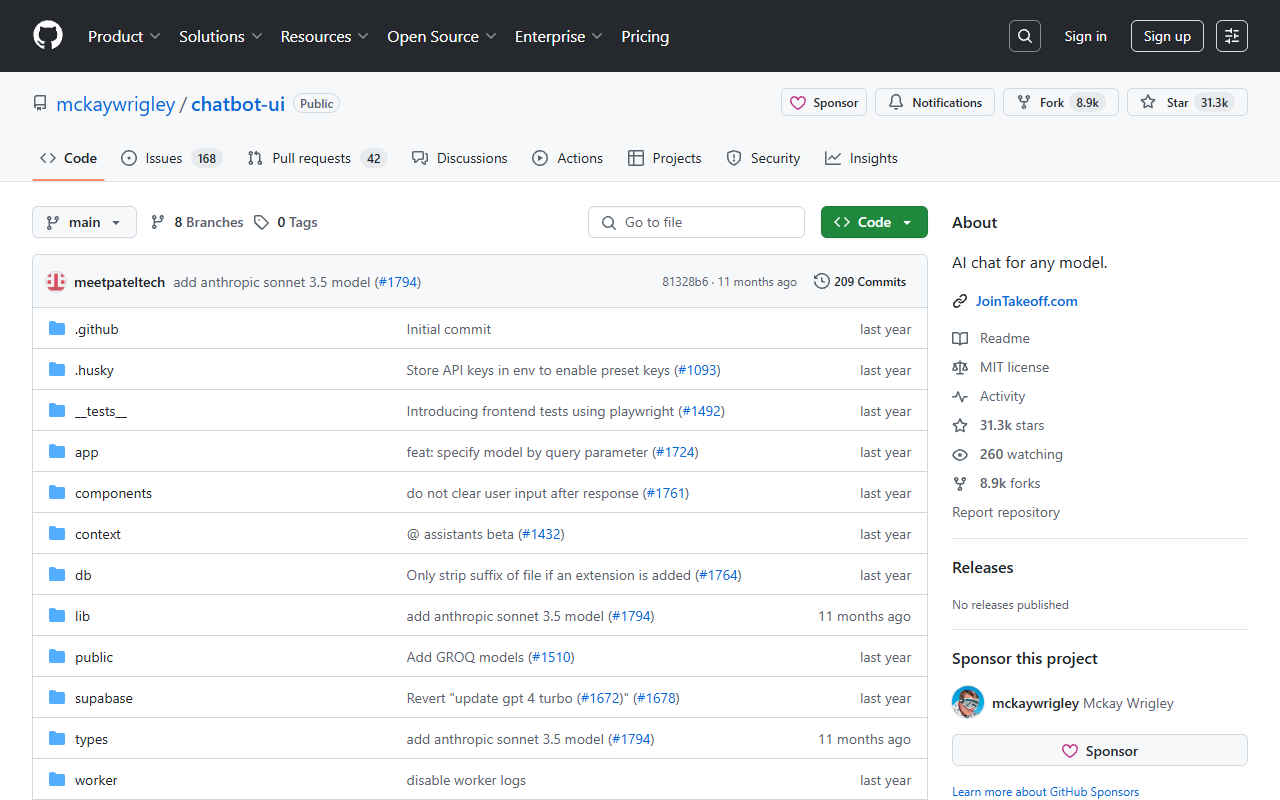Select the Code tab
The width and height of the screenshot is (1280, 800).
click(68, 158)
